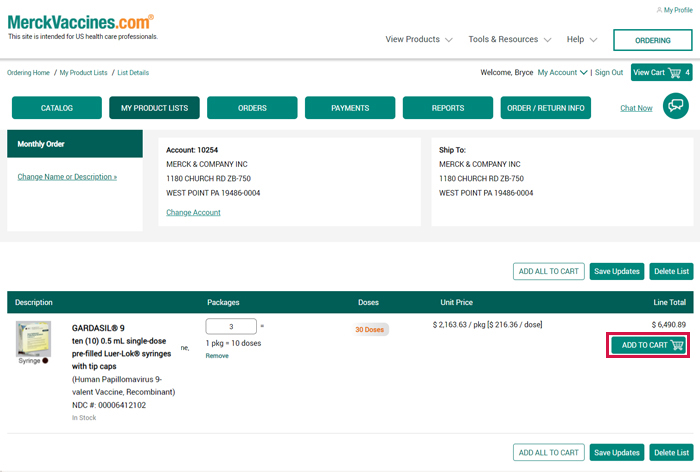Go to My Product Lists breadcrumb

point(83,72)
